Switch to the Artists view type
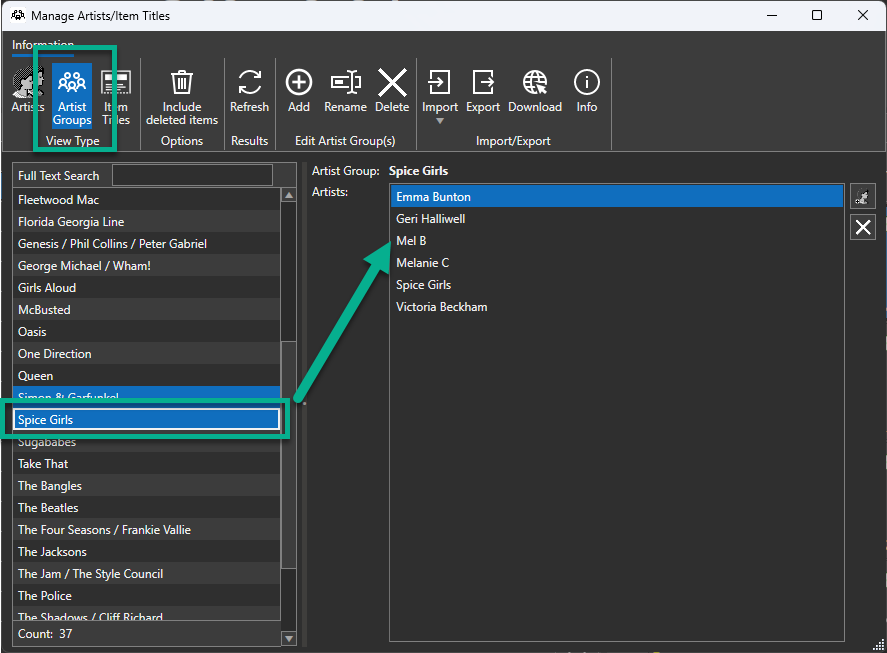Viewport: 887px width, 653px height. click(28, 91)
